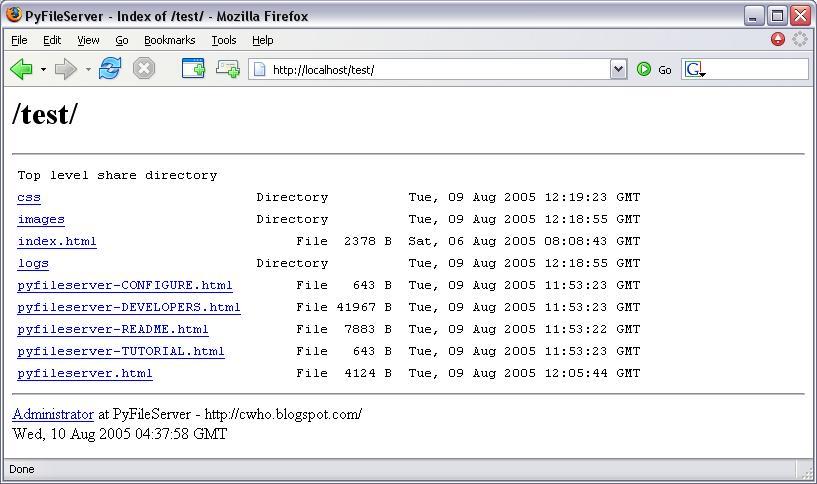Open a new tab icon

tap(228, 68)
